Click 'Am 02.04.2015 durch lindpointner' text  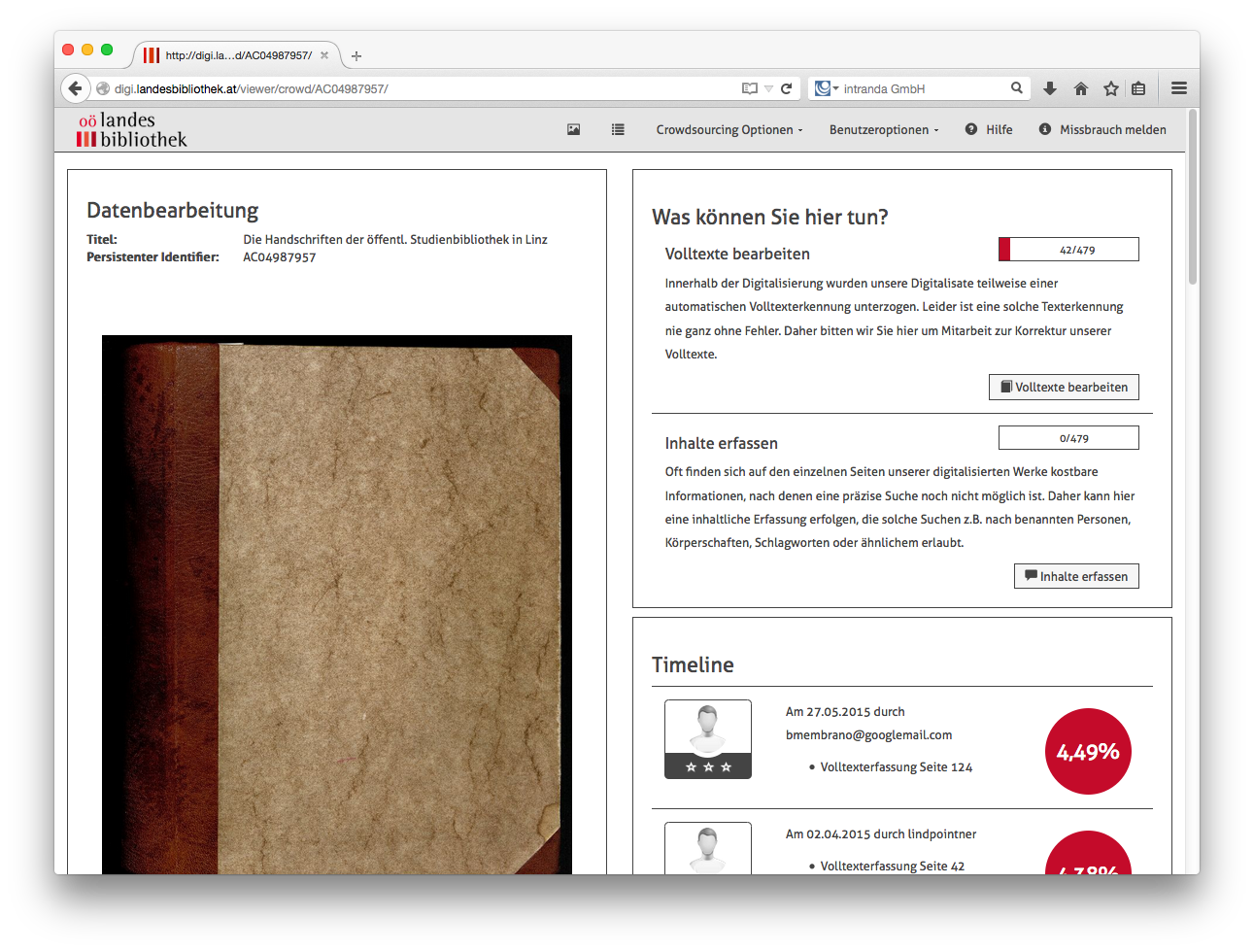click(881, 834)
